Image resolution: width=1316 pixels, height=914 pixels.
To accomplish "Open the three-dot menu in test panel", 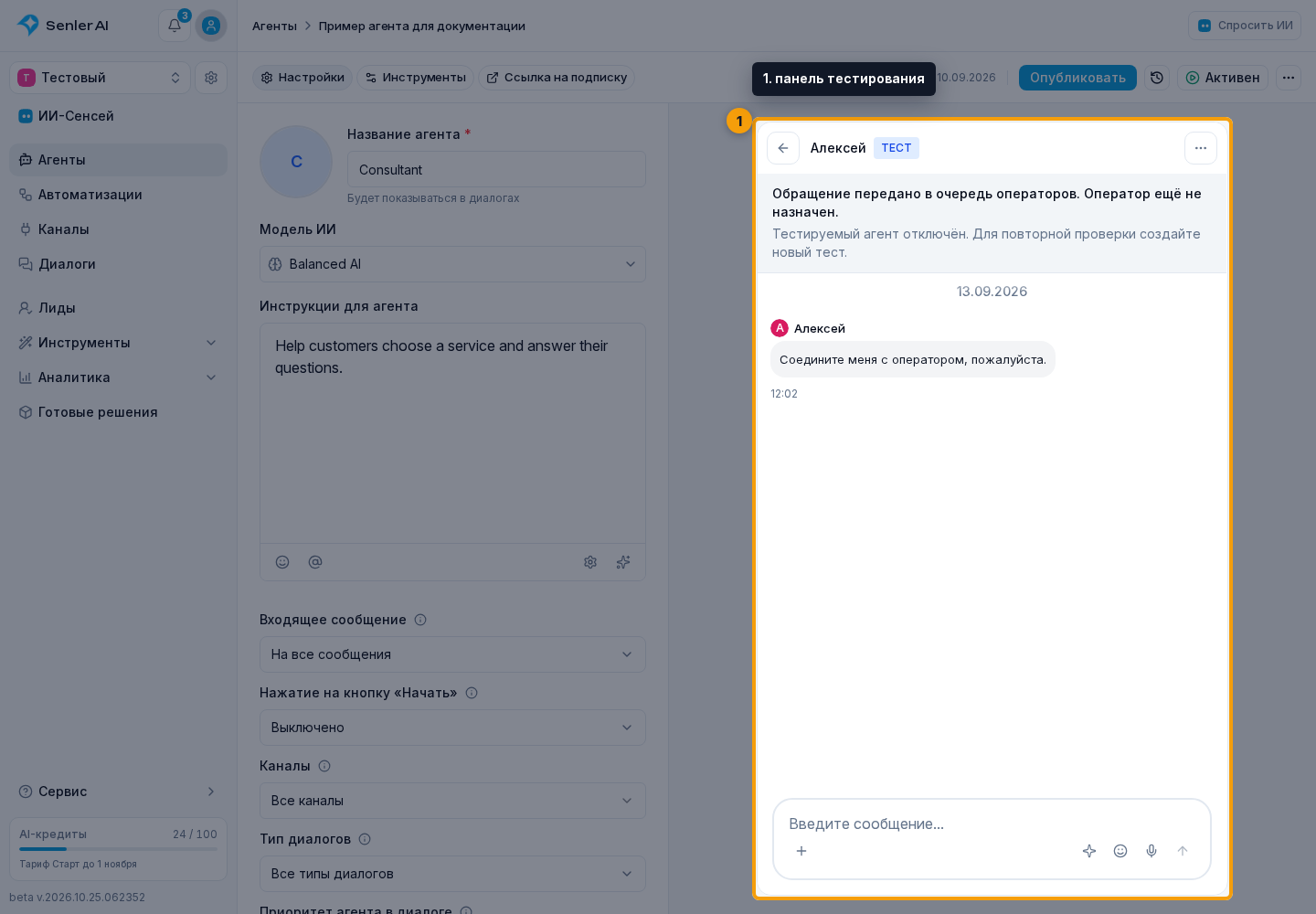I will [1201, 148].
